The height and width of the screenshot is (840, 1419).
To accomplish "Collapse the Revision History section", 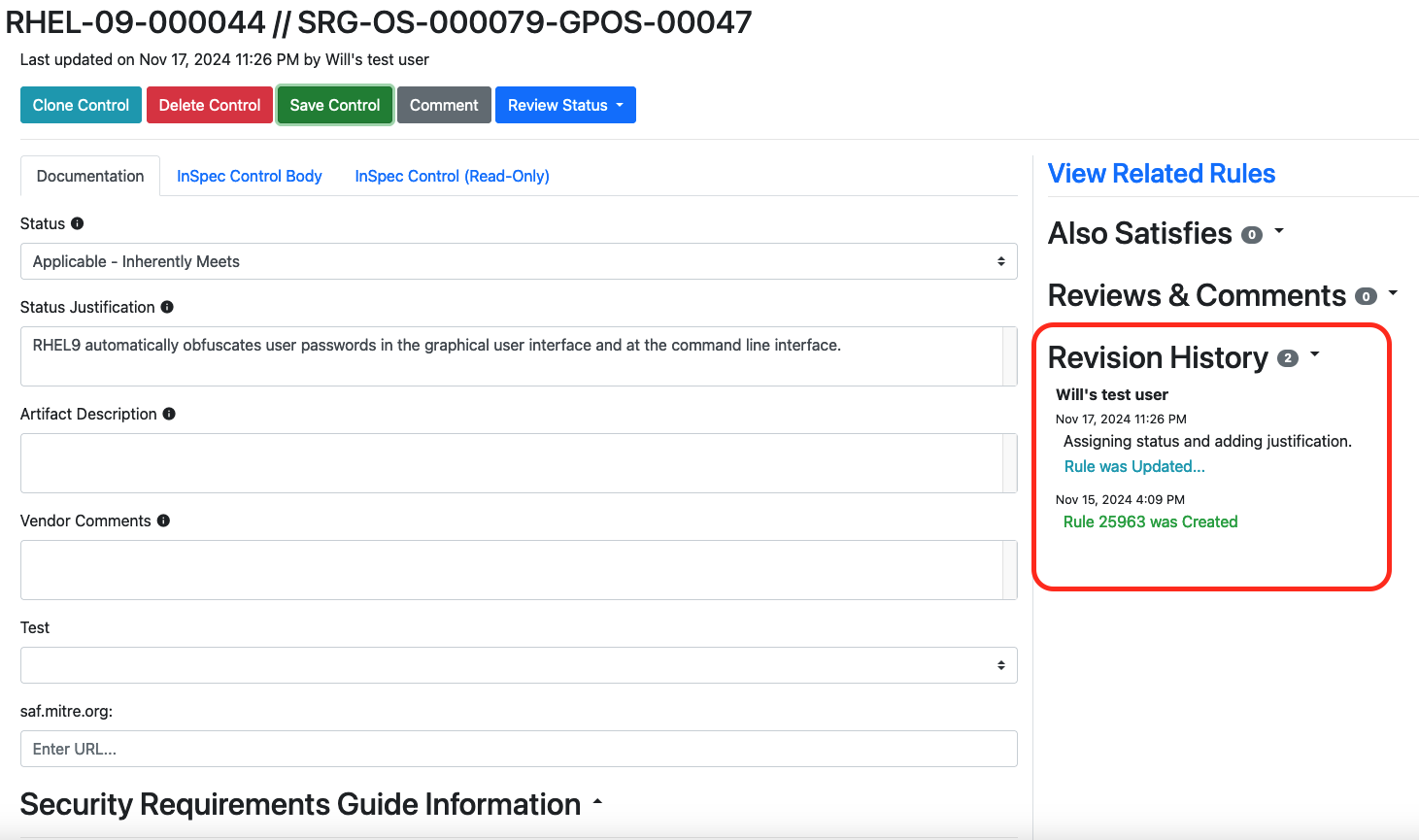I will (x=1315, y=354).
